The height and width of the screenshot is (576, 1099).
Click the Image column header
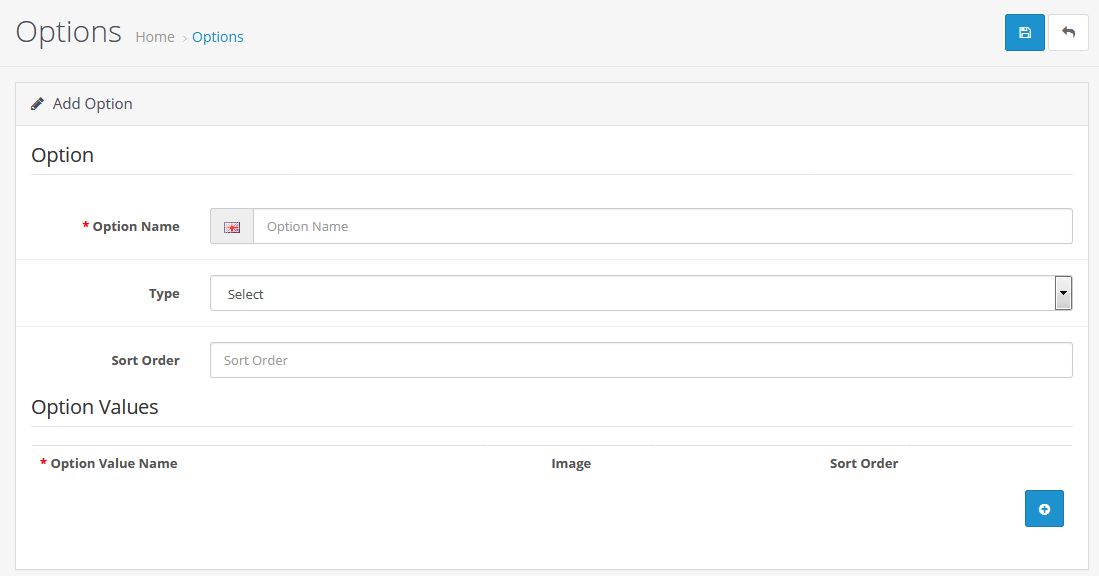pos(571,463)
